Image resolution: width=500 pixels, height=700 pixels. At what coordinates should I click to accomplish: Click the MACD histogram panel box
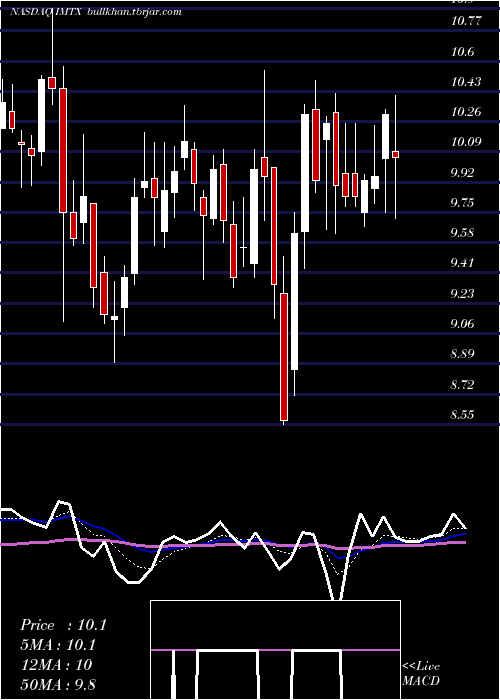coord(275,650)
